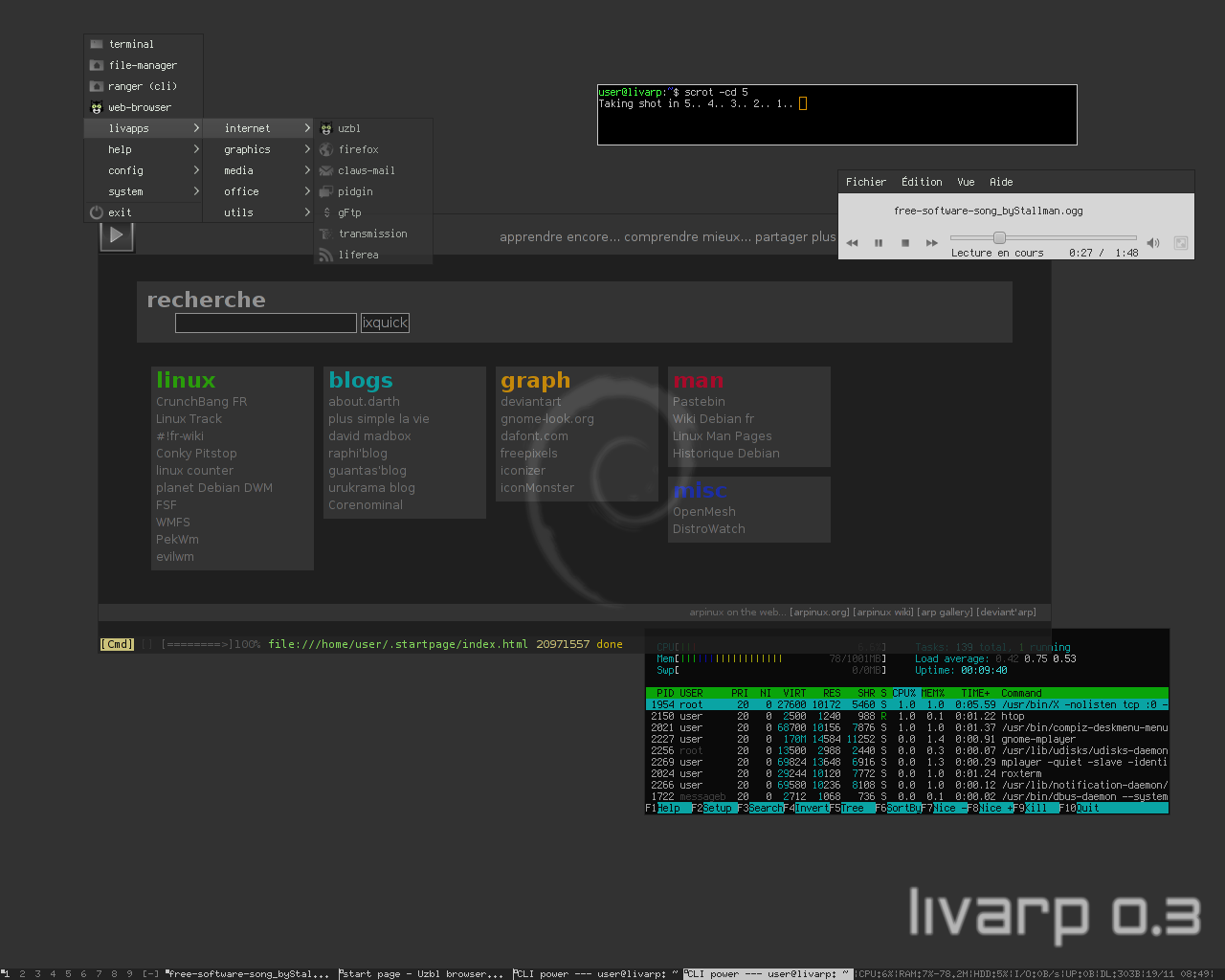The width and height of the screenshot is (1225, 980).
Task: Click the ixquick search button
Action: point(385,323)
